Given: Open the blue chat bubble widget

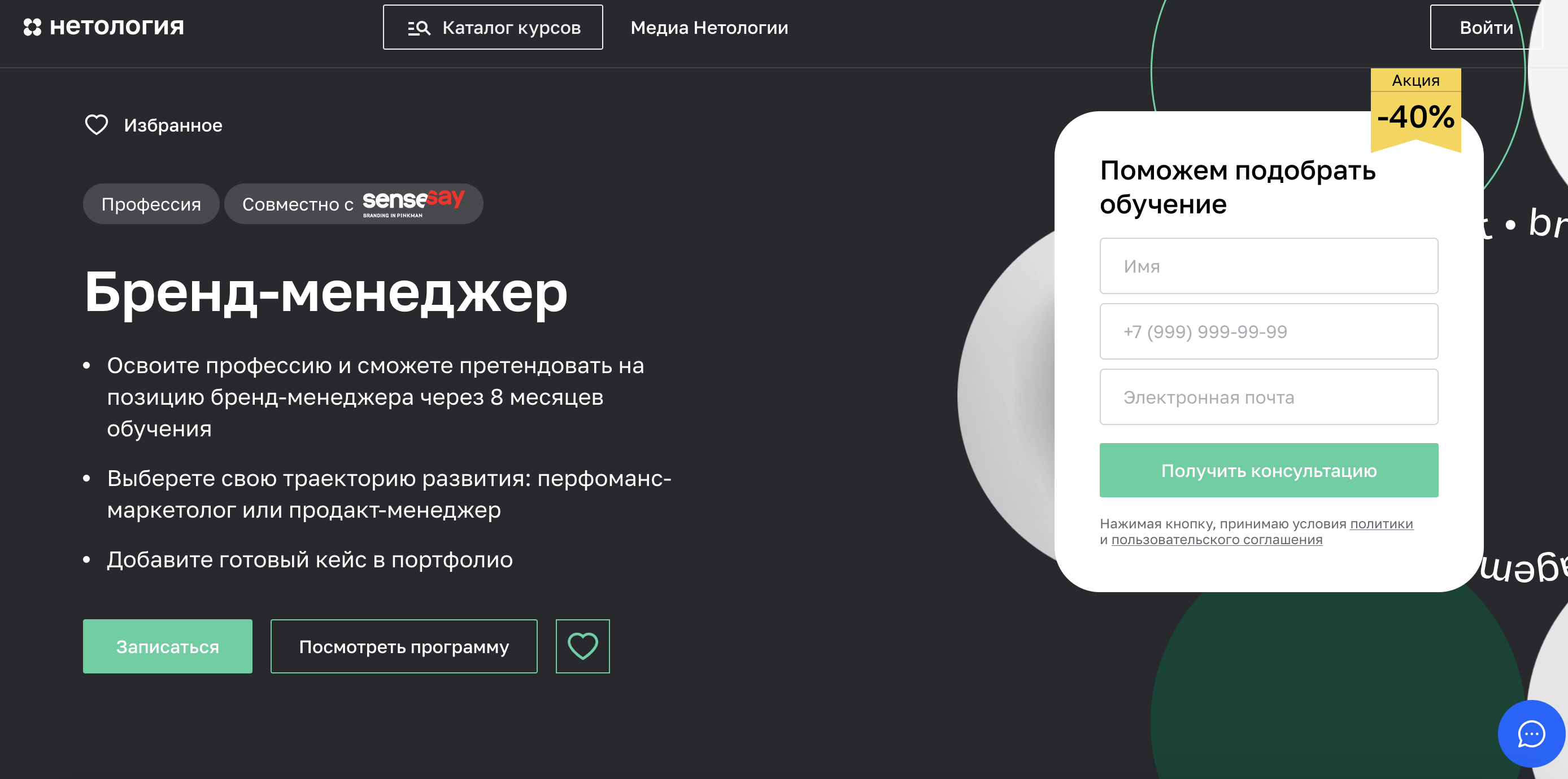Looking at the screenshot, I should click(1531, 733).
